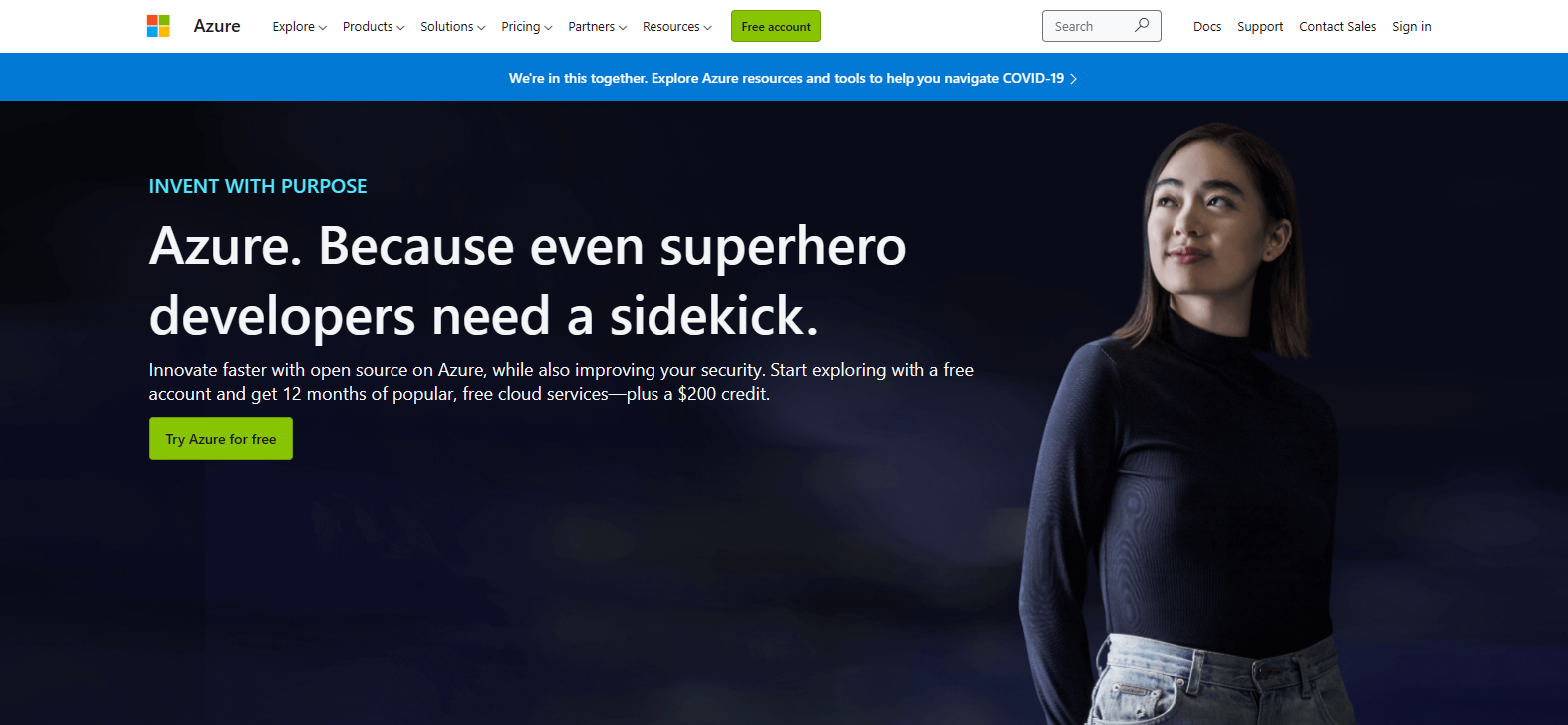Screen dimensions: 1568x725
Task: Click the Try Azure for free button
Action: point(221,439)
